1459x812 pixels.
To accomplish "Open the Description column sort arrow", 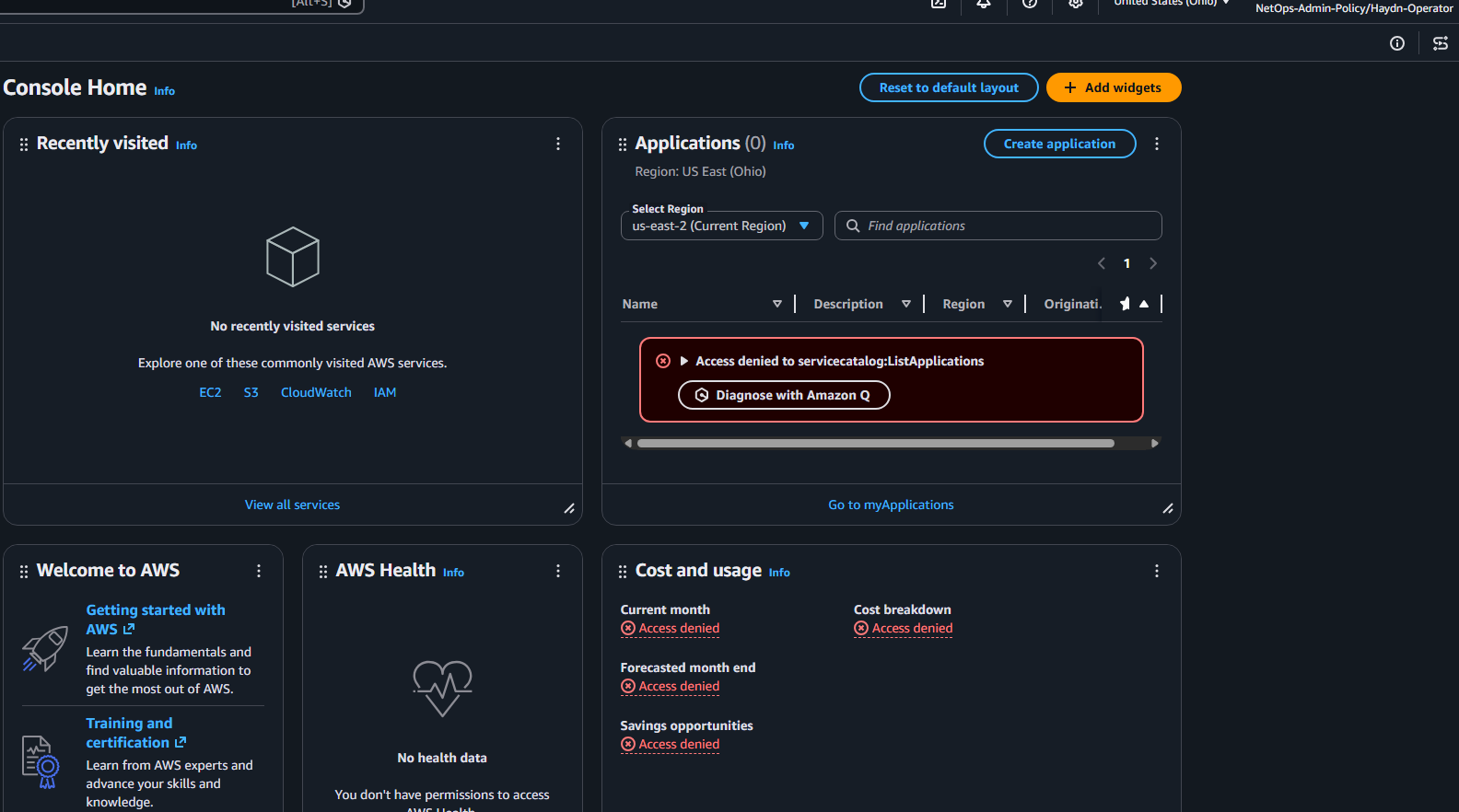I will 906,304.
